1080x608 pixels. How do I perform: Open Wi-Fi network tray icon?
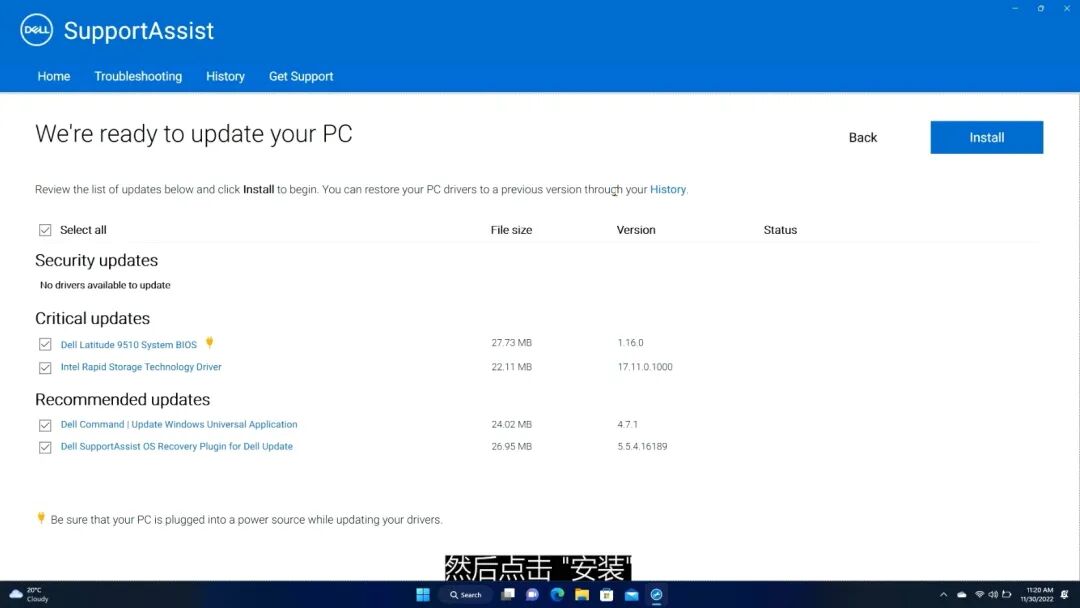pos(979,594)
